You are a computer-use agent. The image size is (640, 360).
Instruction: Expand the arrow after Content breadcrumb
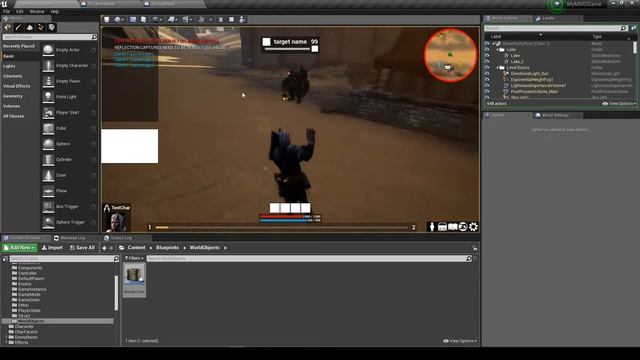(151, 248)
